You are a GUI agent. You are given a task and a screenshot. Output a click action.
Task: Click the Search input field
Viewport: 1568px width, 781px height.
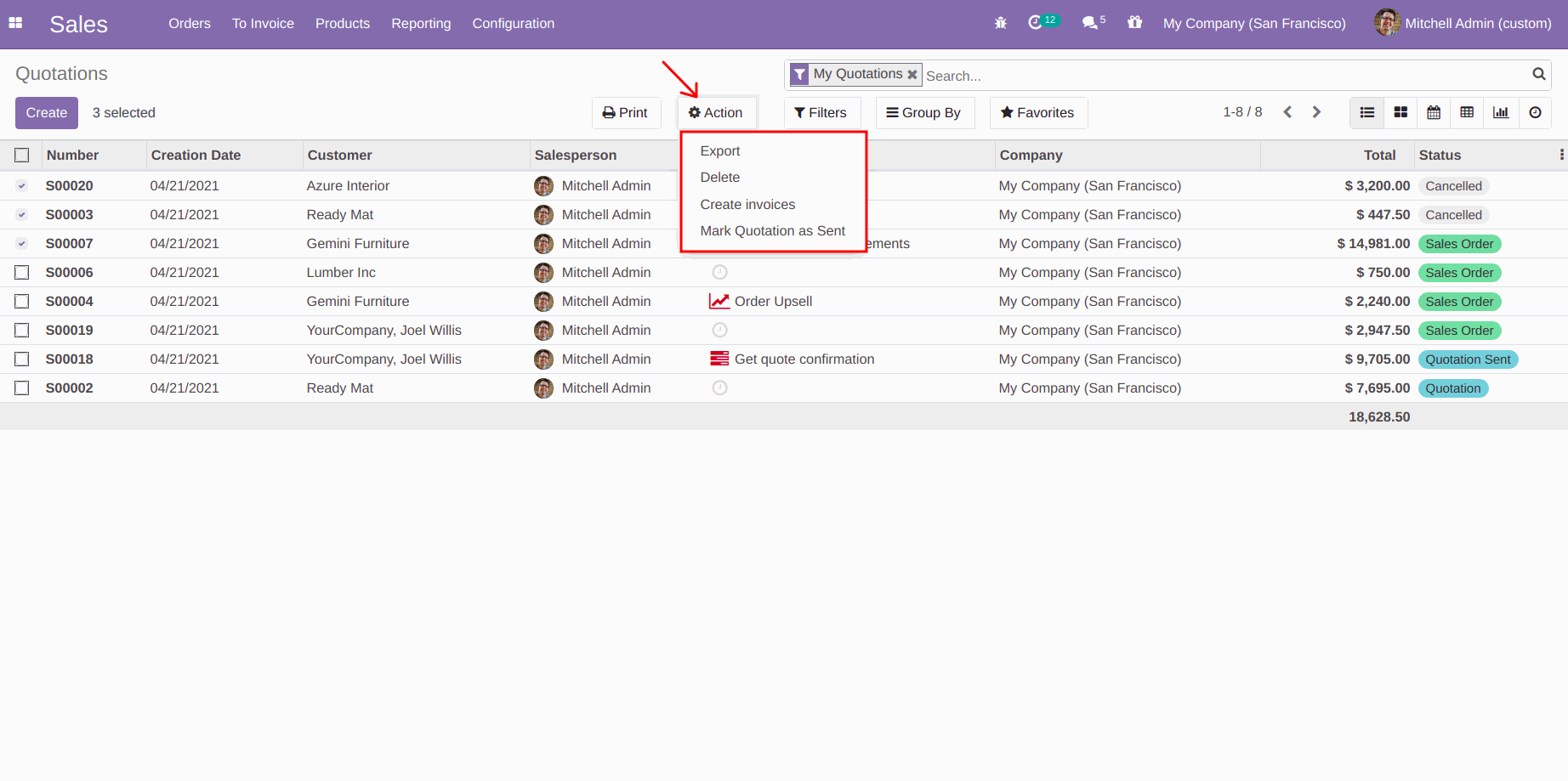tap(1224, 76)
